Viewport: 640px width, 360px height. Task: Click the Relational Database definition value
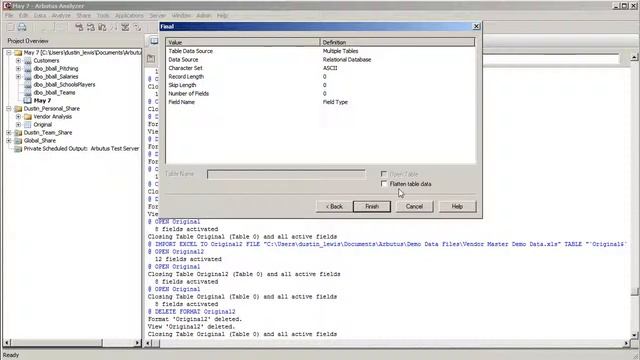(347, 60)
